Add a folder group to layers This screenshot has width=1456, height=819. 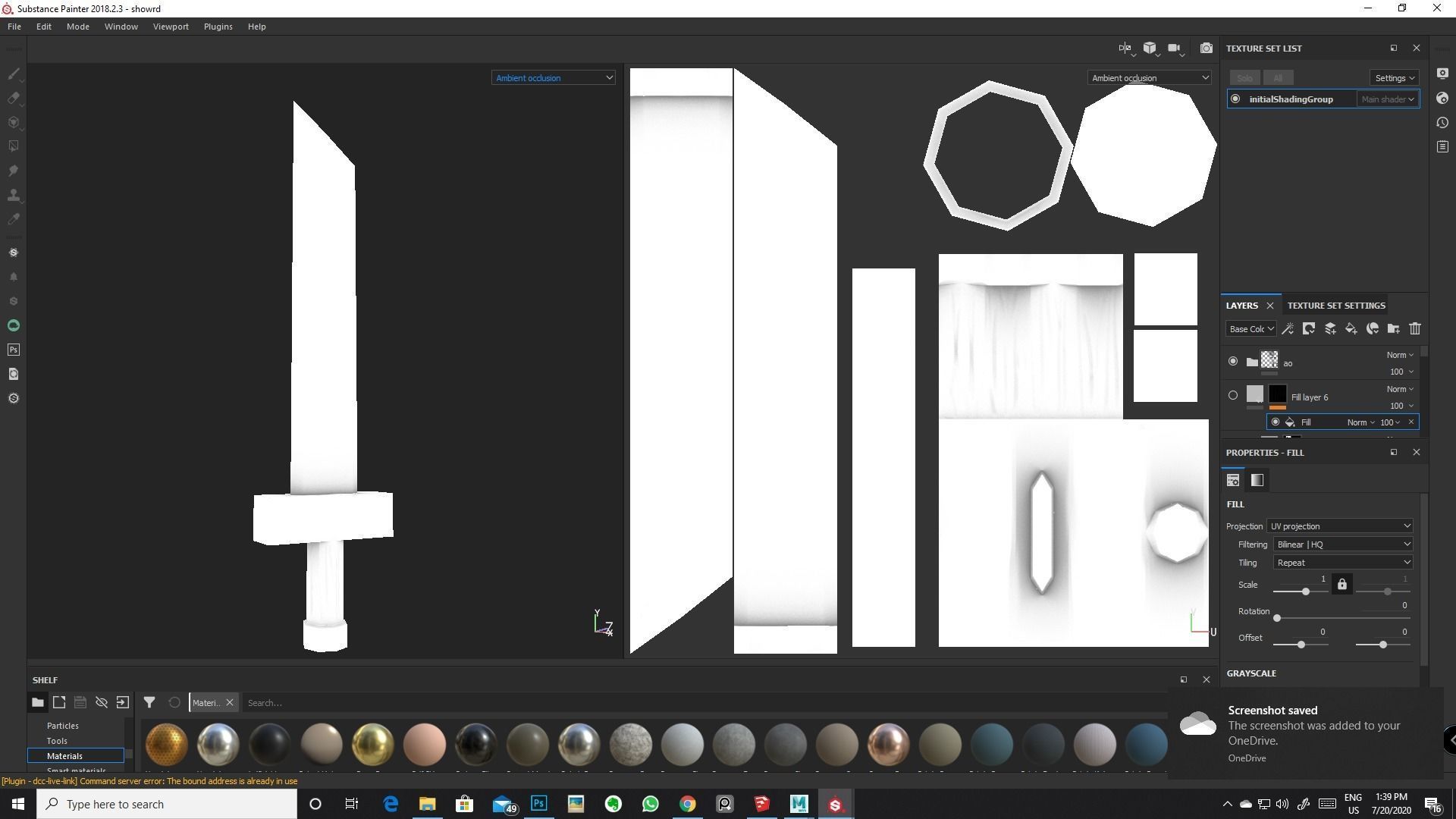[1393, 328]
